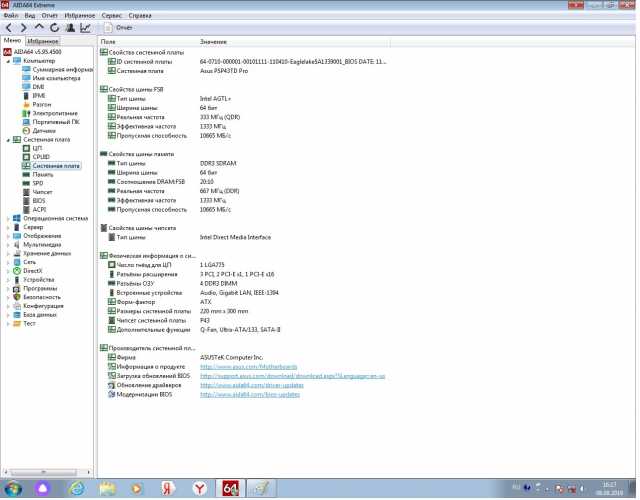This screenshot has height=500, width=640.
Task: Select the Память memory icon
Action: (x=26, y=174)
